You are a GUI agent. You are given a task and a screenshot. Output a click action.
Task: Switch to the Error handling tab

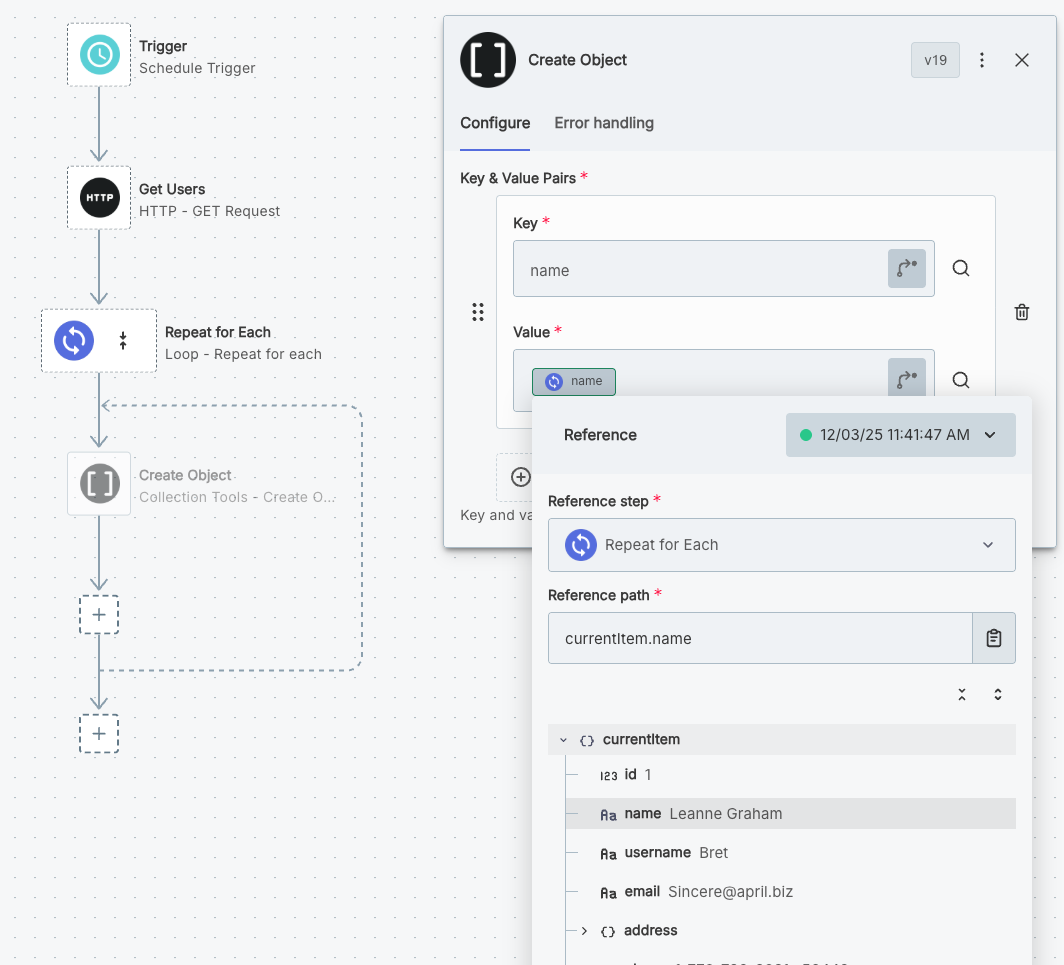[603, 123]
